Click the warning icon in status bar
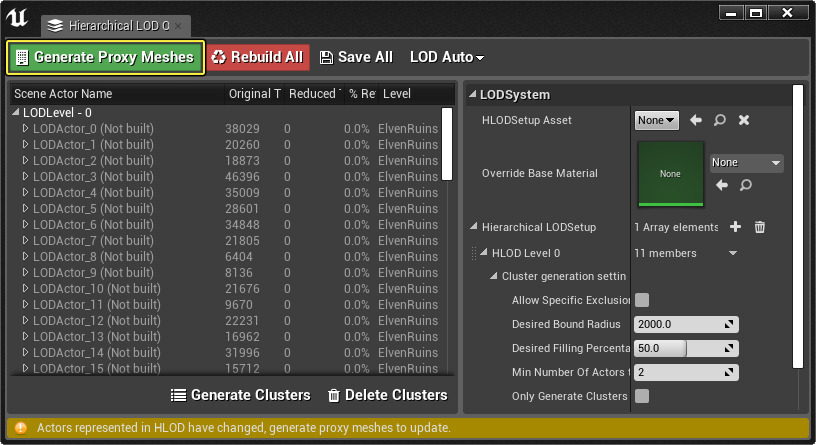Image resolution: width=816 pixels, height=445 pixels. (20, 428)
